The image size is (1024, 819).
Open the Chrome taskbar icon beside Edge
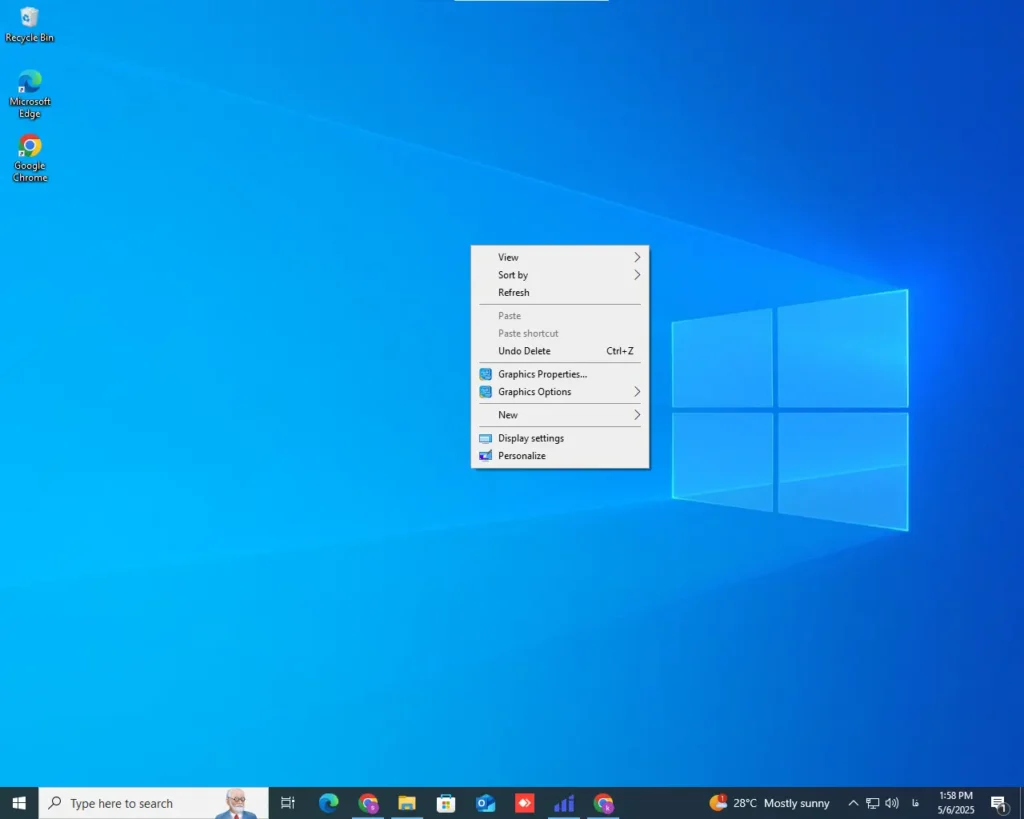point(368,803)
